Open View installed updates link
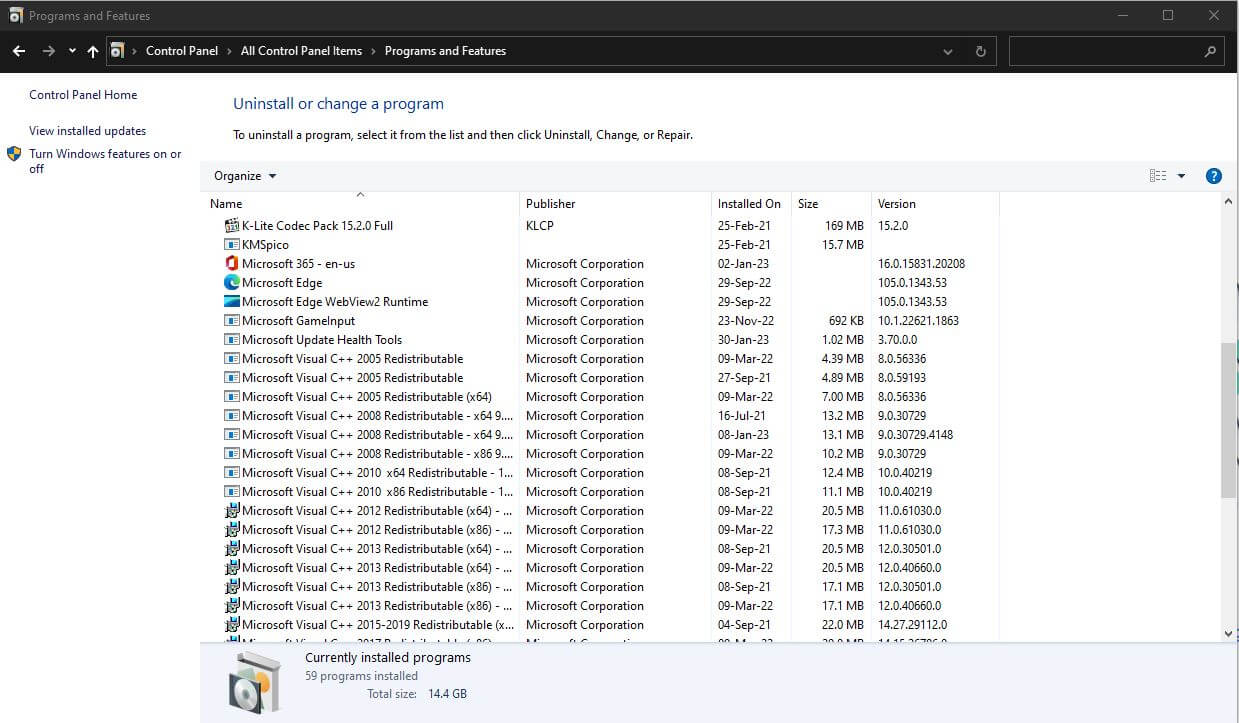The image size is (1239, 723). [87, 131]
